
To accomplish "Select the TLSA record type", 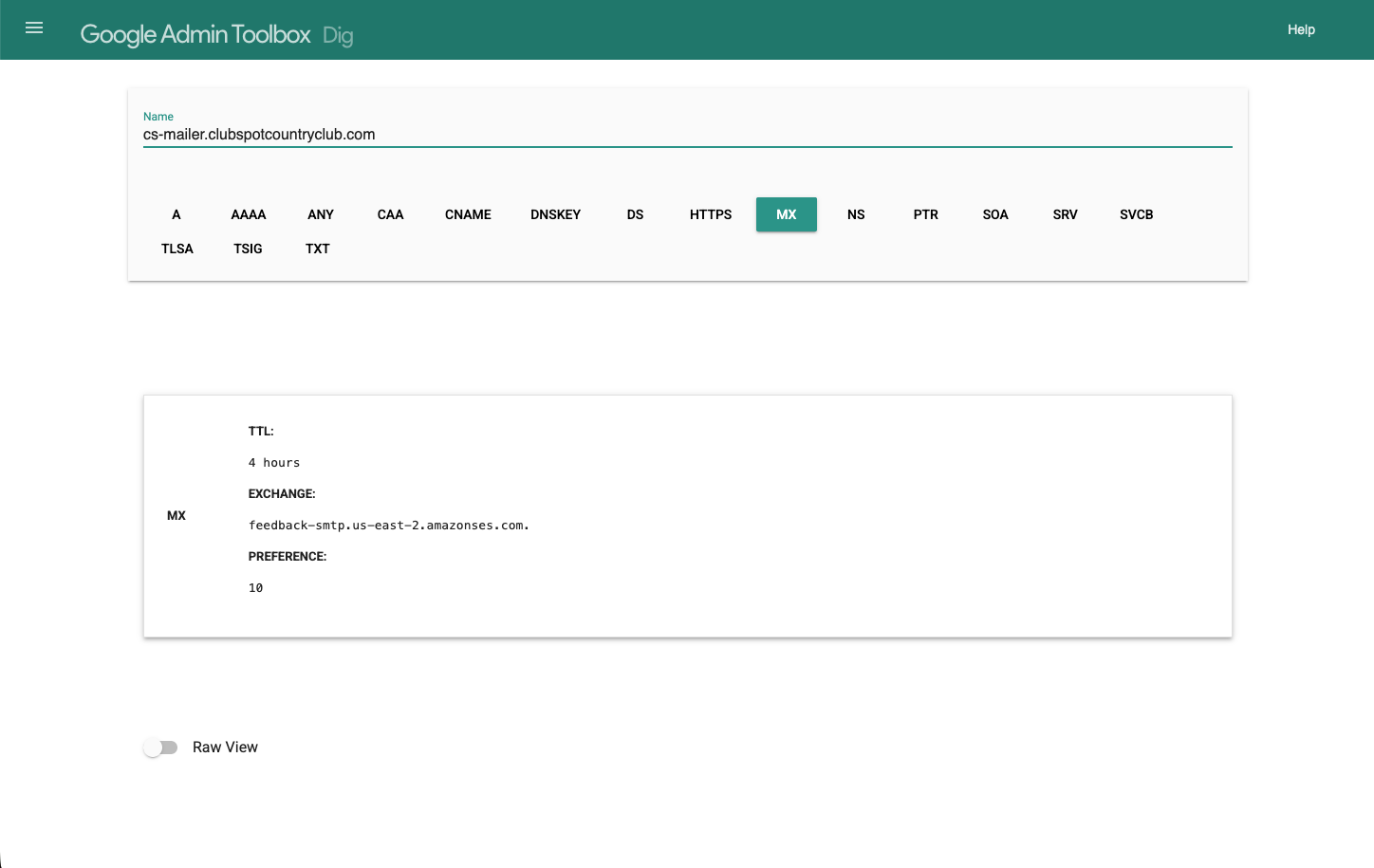I will coord(177,249).
